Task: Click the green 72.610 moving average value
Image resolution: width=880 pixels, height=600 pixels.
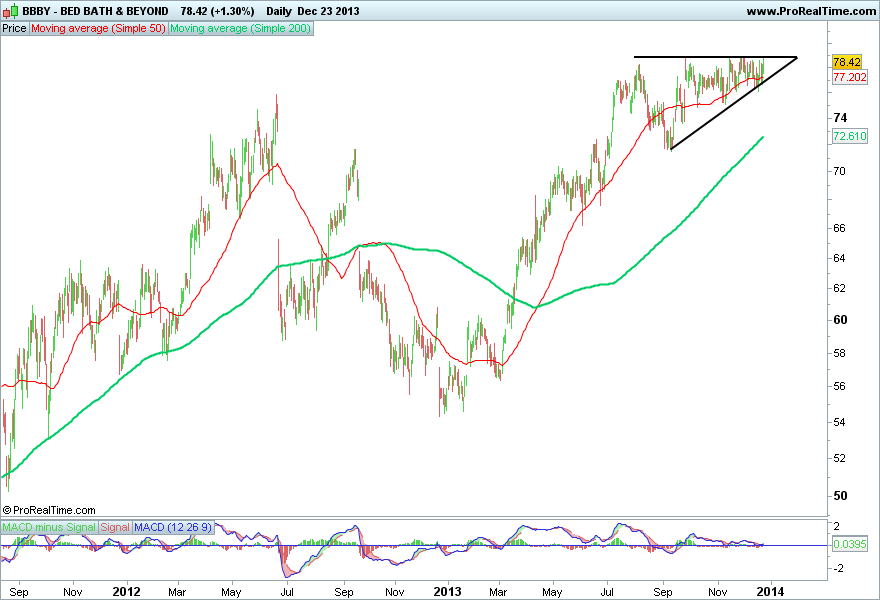Action: [x=850, y=136]
